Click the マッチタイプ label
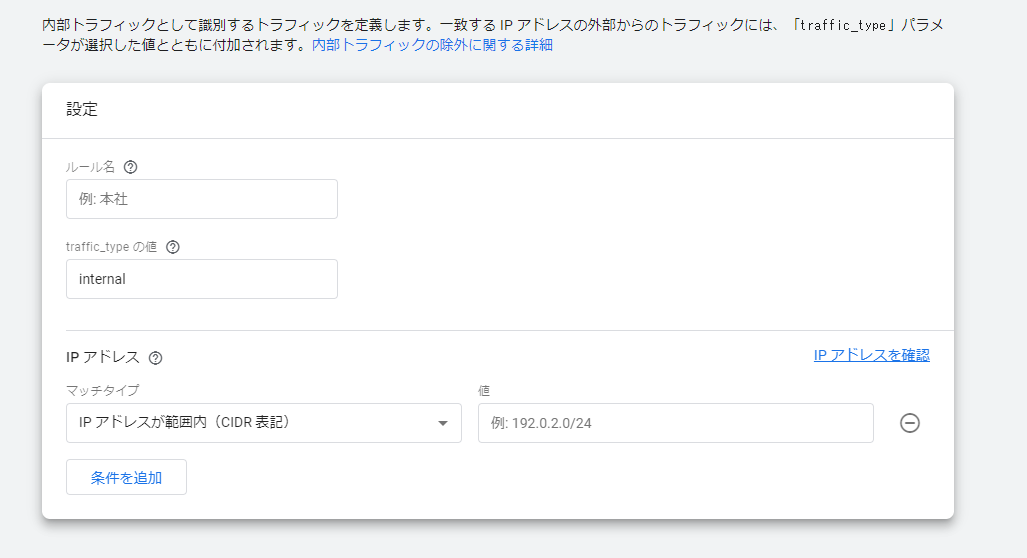Image resolution: width=1027 pixels, height=558 pixels. (103, 390)
